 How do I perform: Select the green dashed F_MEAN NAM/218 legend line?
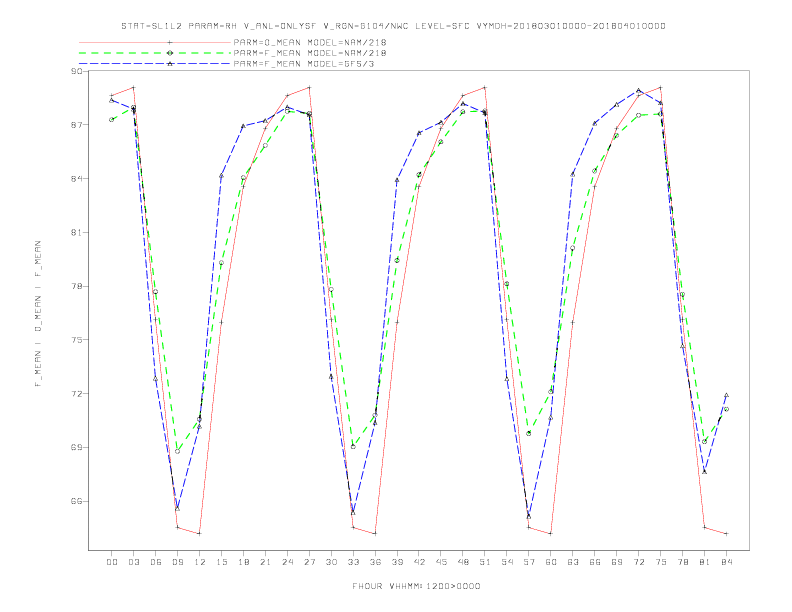(155, 53)
